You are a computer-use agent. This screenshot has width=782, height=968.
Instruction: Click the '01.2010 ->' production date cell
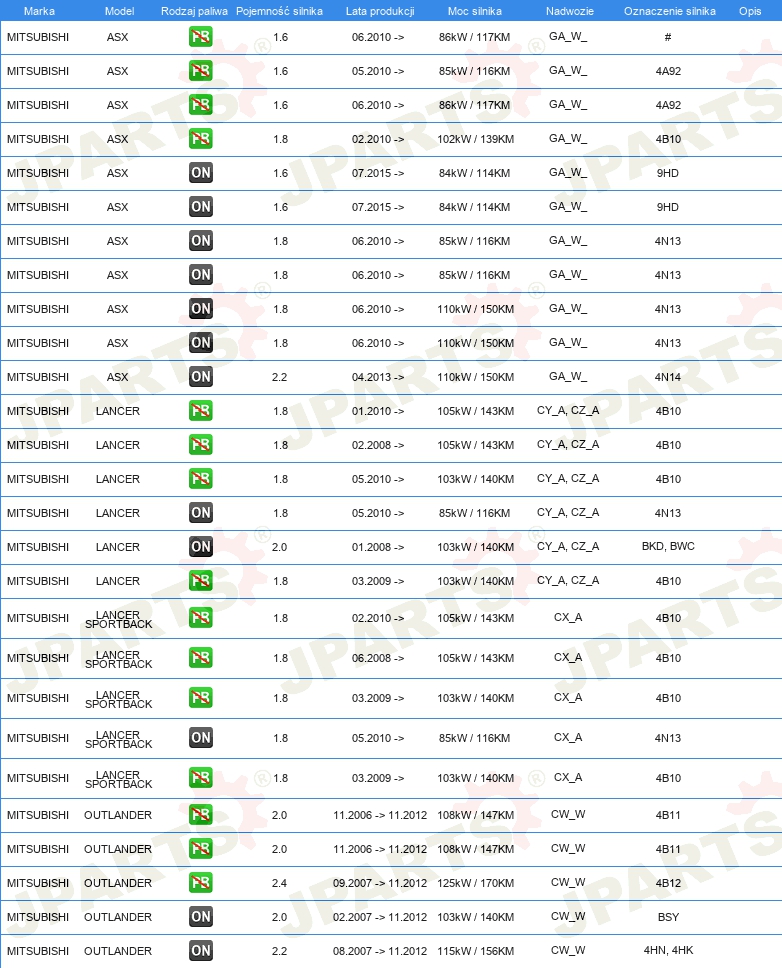(x=378, y=411)
